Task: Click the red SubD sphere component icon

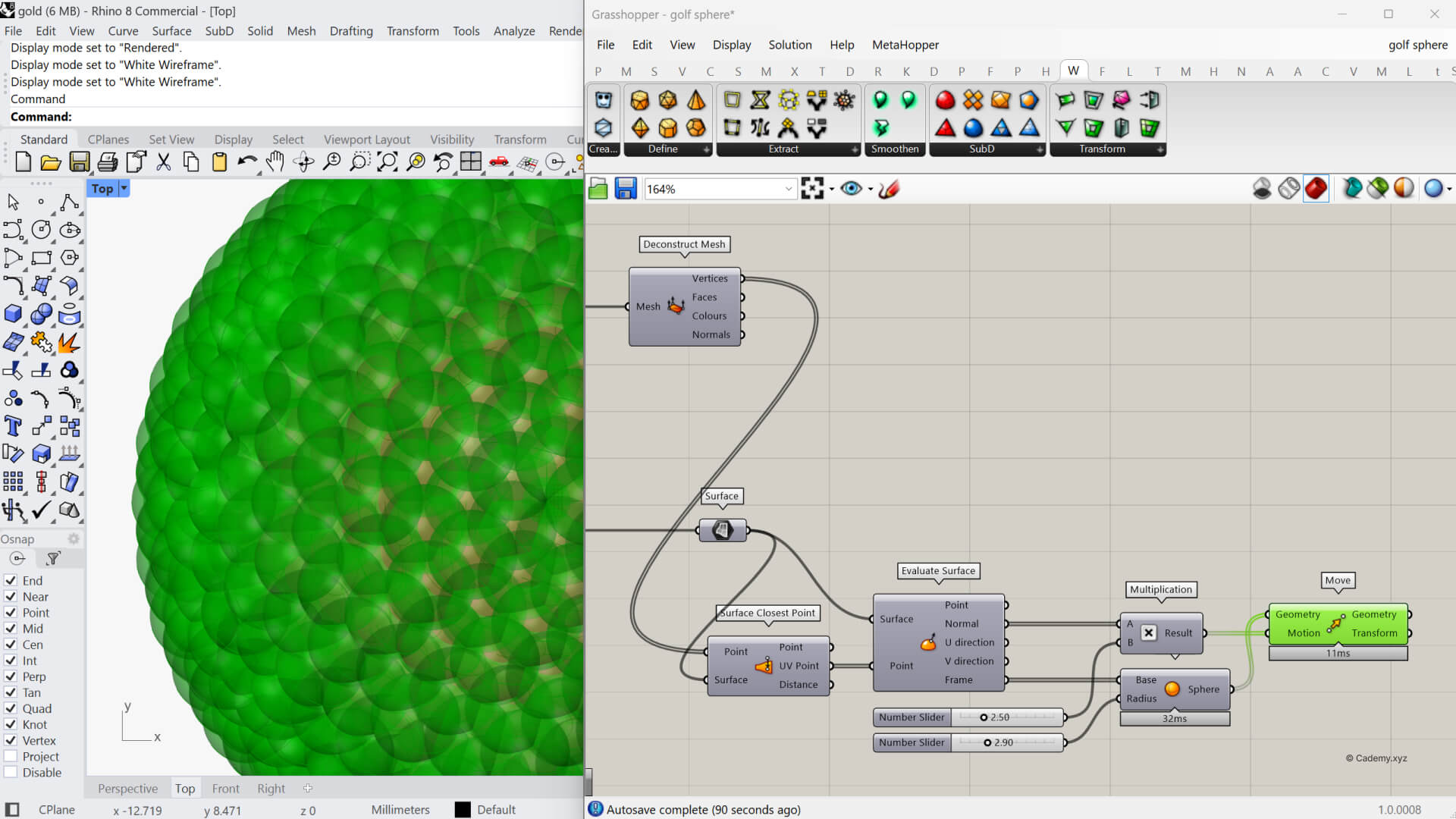Action: [x=945, y=100]
